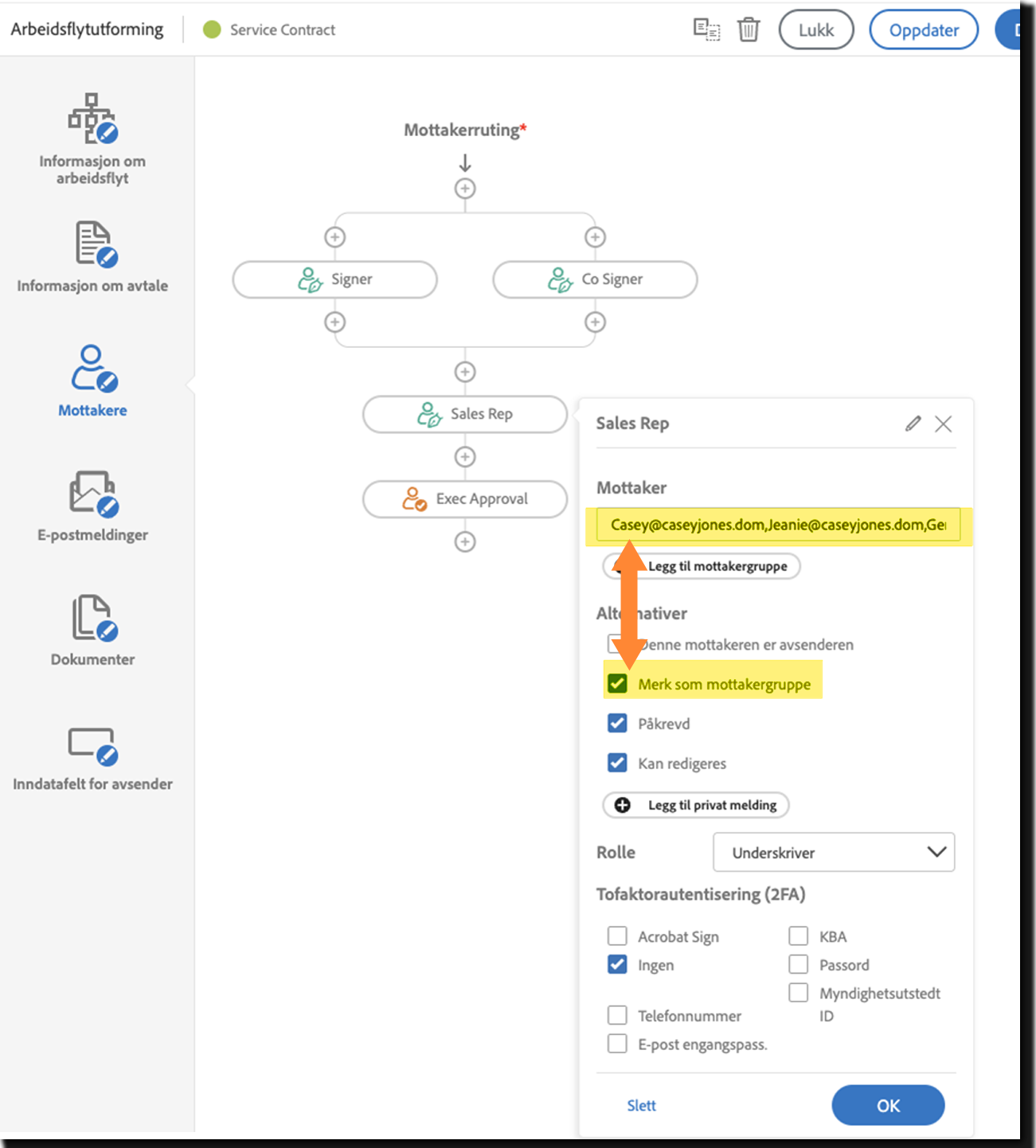Click the green status dot by Service Contract
The width and height of the screenshot is (1036, 1148).
(212, 29)
